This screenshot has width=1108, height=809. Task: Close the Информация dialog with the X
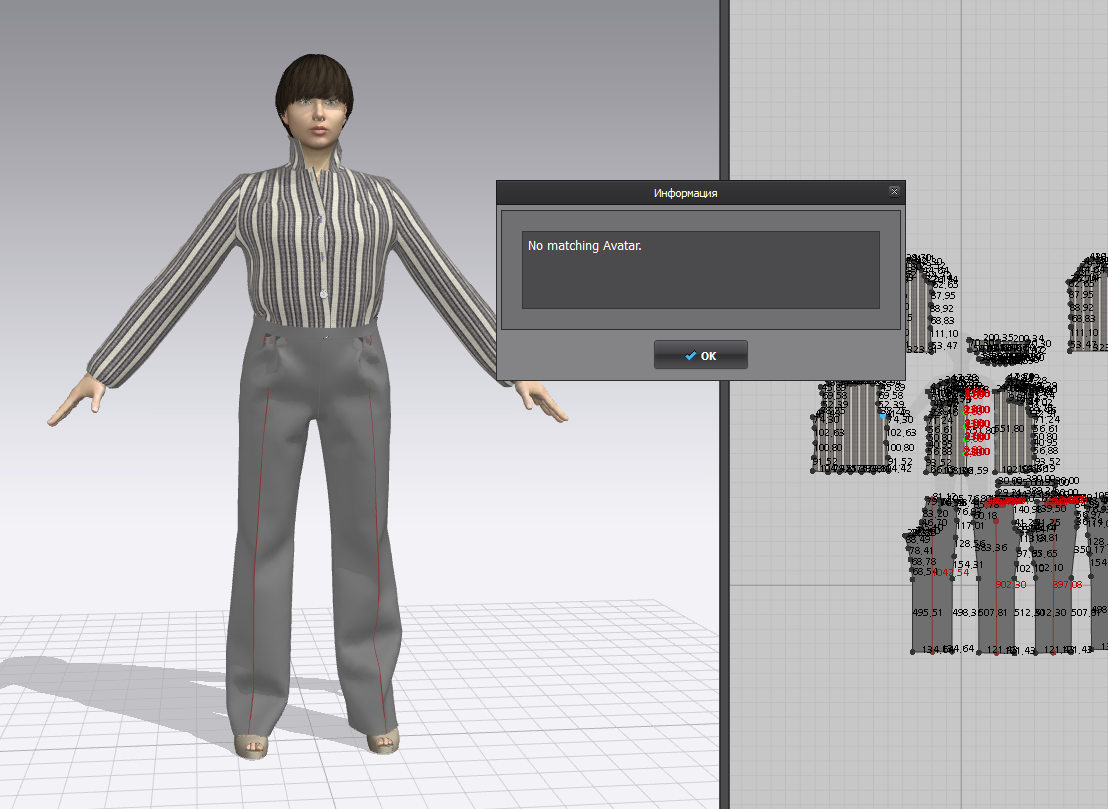pos(894,191)
